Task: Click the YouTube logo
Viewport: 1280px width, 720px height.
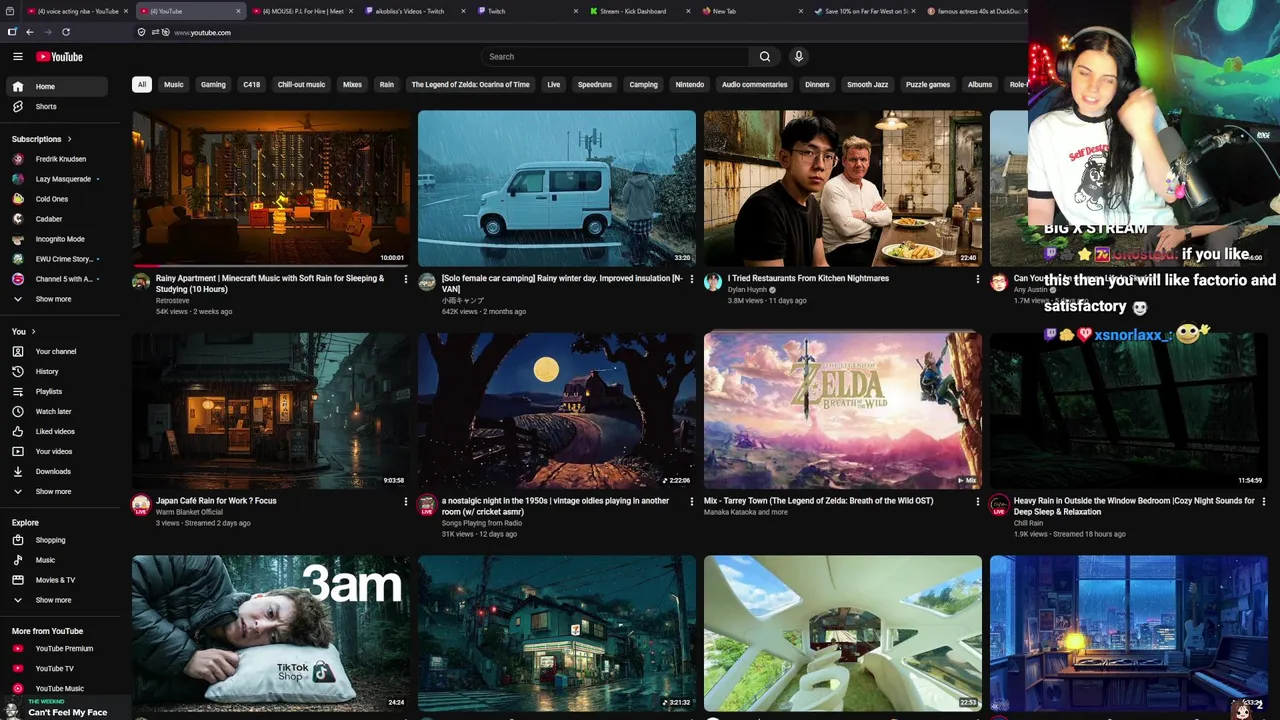Action: point(59,57)
